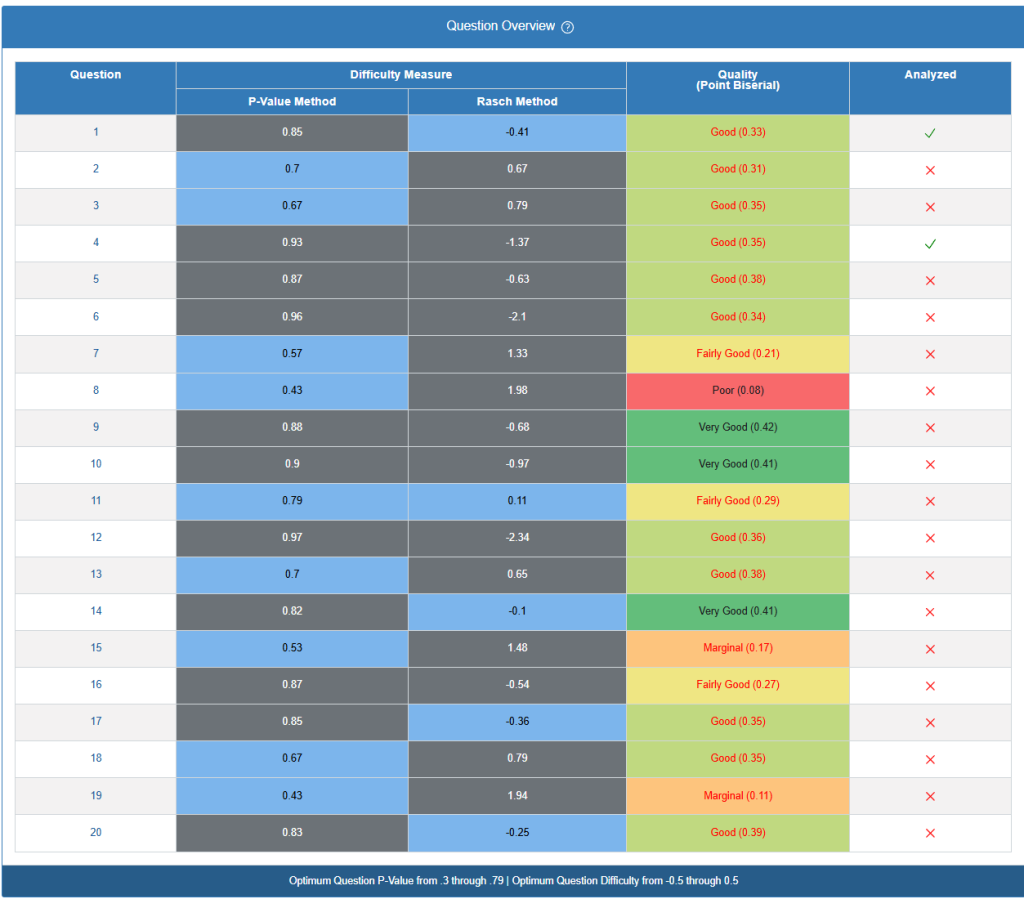This screenshot has width=1024, height=899.
Task: Click the red X for question 12
Action: pyautogui.click(x=930, y=538)
